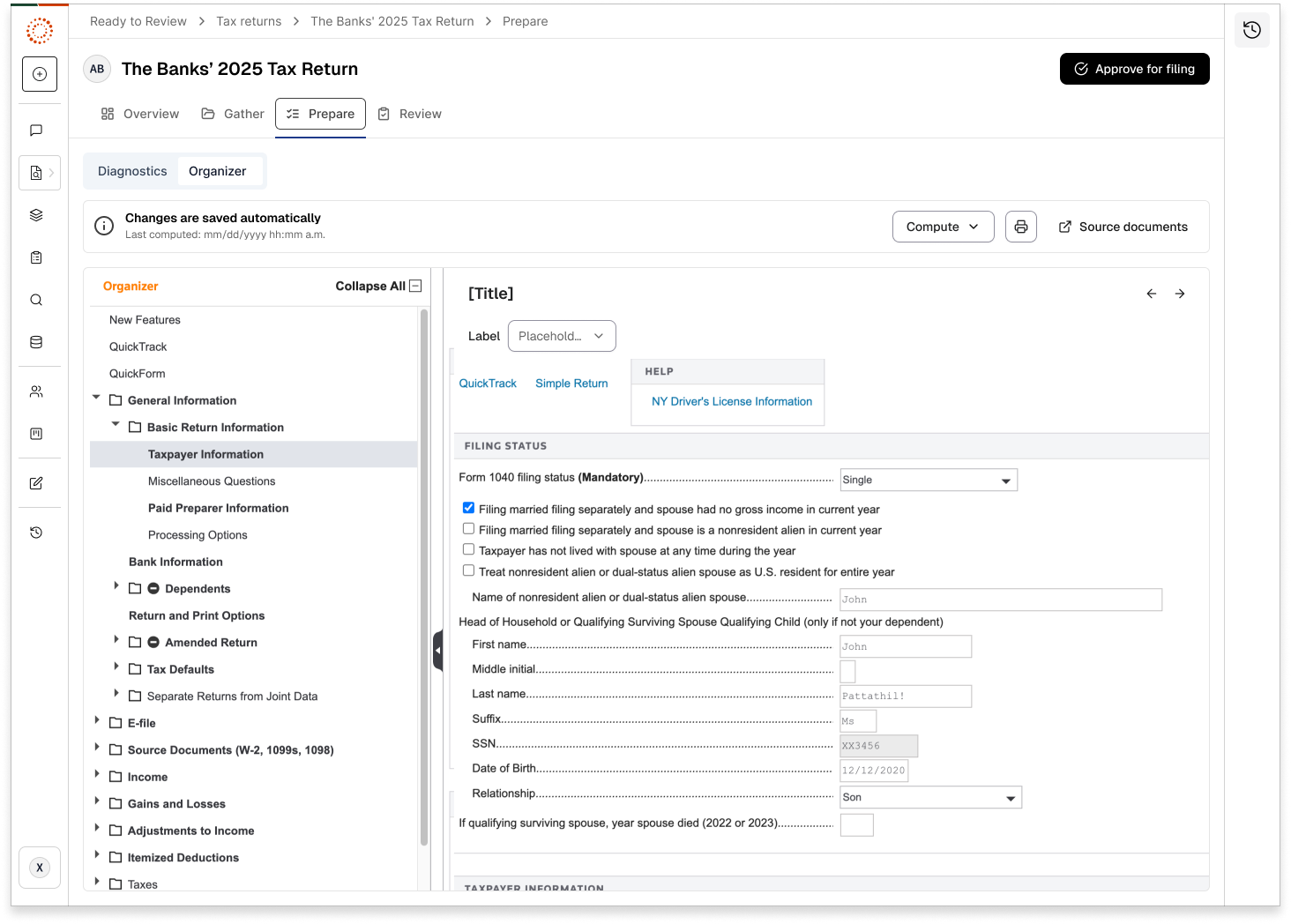Check spouse is a nonresident alien checkbox

pyautogui.click(x=468, y=529)
